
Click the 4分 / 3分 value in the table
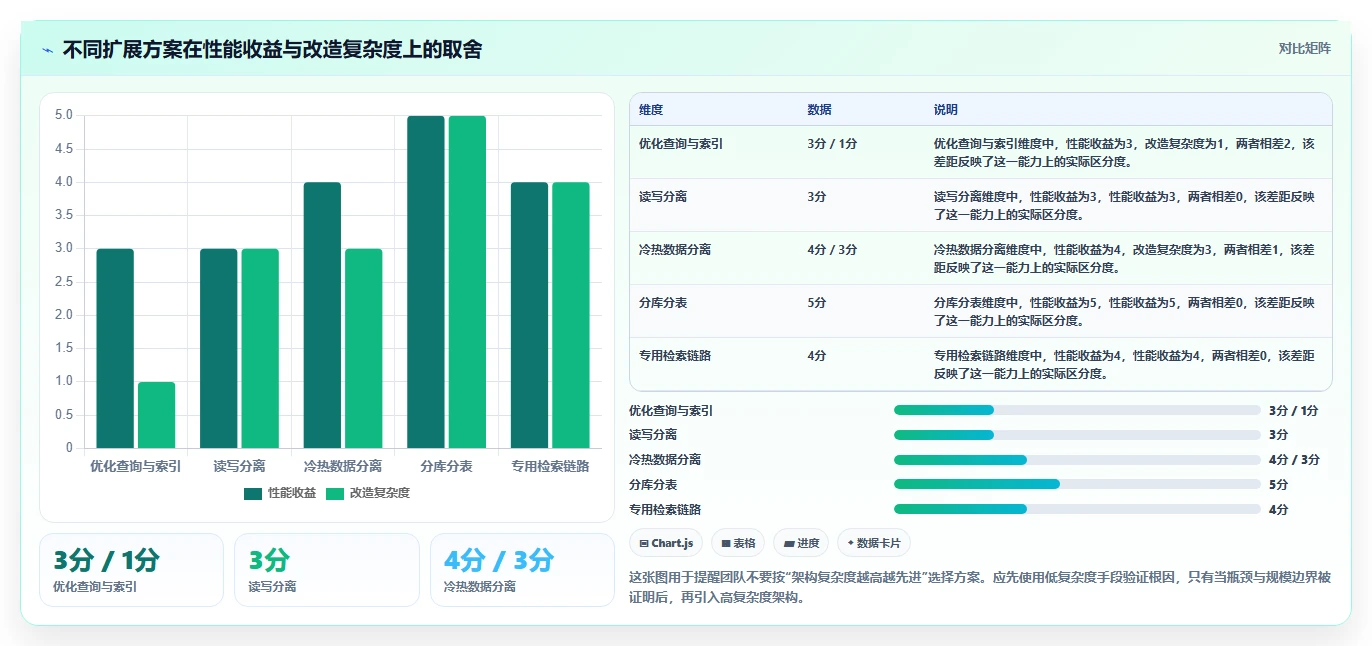point(832,249)
